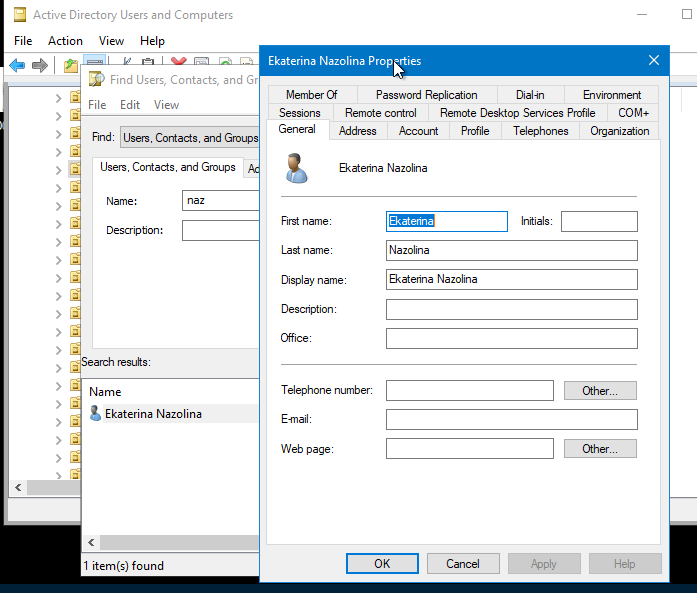Select the Organization tab
This screenshot has height=593, width=697.
point(620,131)
